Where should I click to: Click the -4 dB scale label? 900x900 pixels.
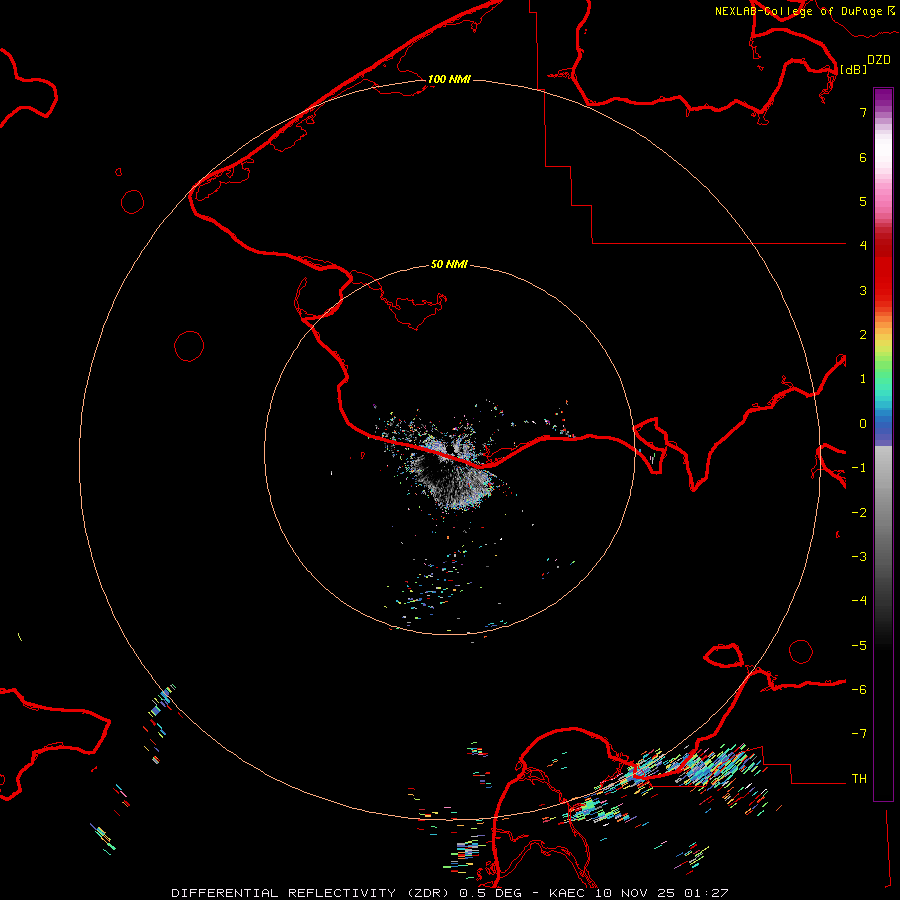click(x=859, y=601)
